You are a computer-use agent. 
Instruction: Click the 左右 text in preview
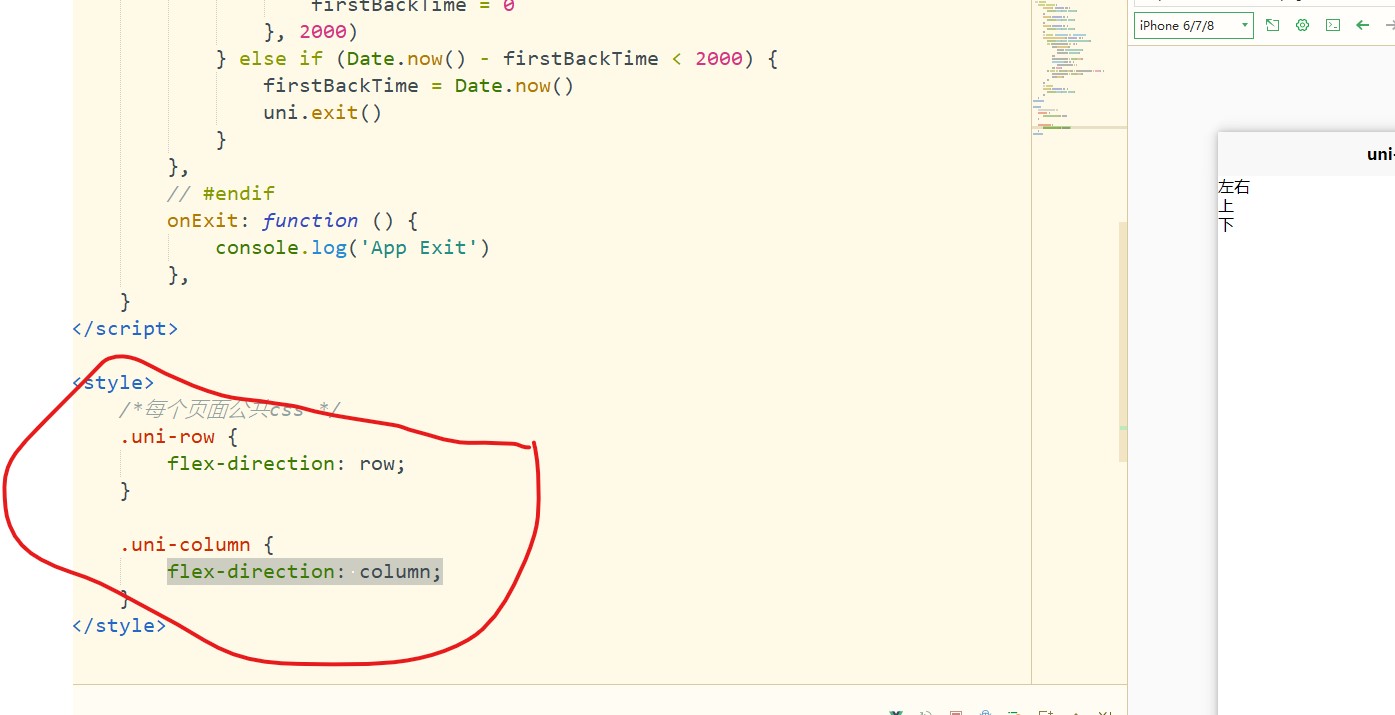tap(1234, 187)
